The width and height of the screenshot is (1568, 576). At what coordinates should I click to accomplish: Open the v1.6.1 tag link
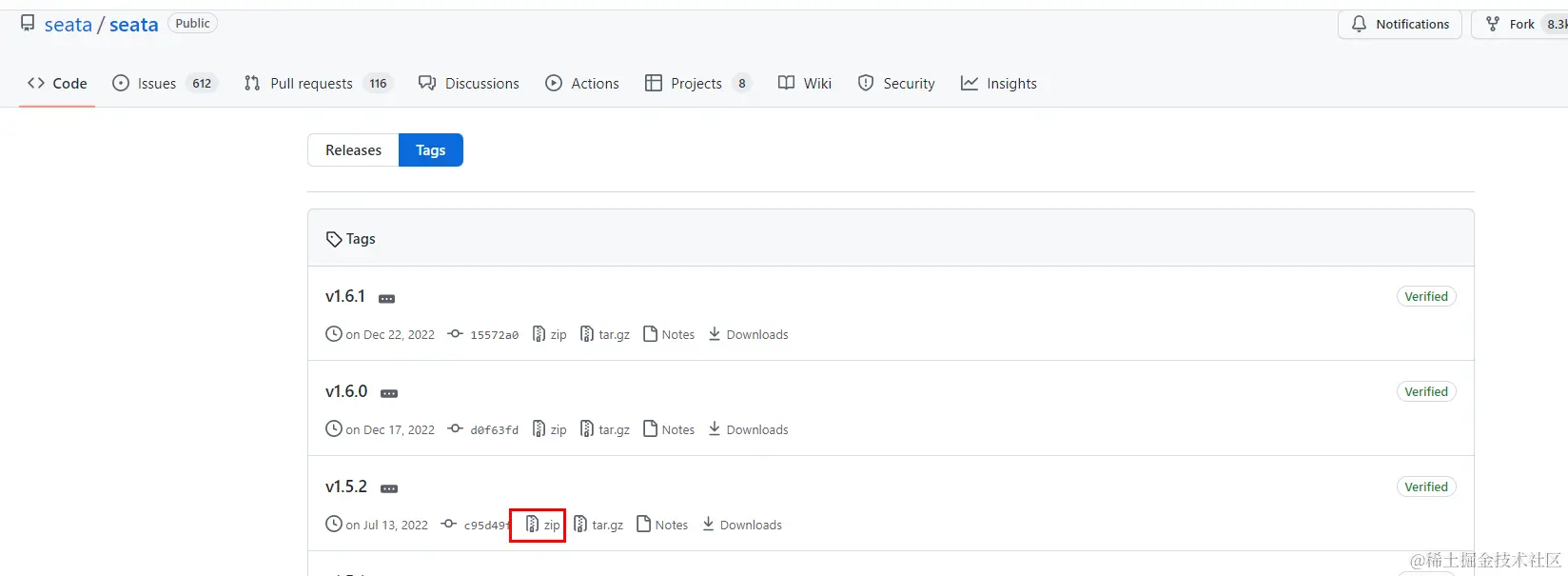coord(345,296)
